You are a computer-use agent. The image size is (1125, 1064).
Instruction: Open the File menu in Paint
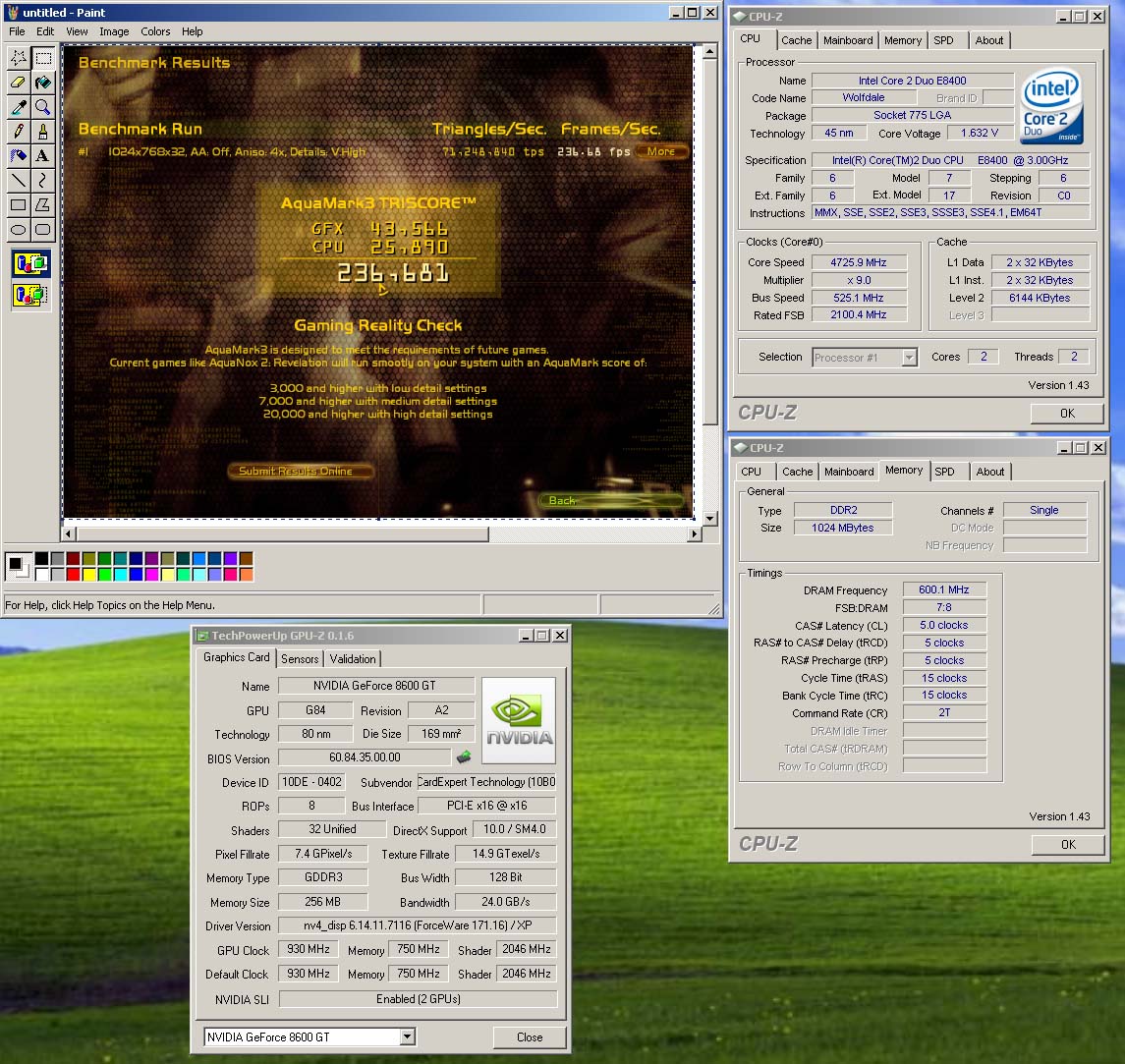[x=17, y=31]
